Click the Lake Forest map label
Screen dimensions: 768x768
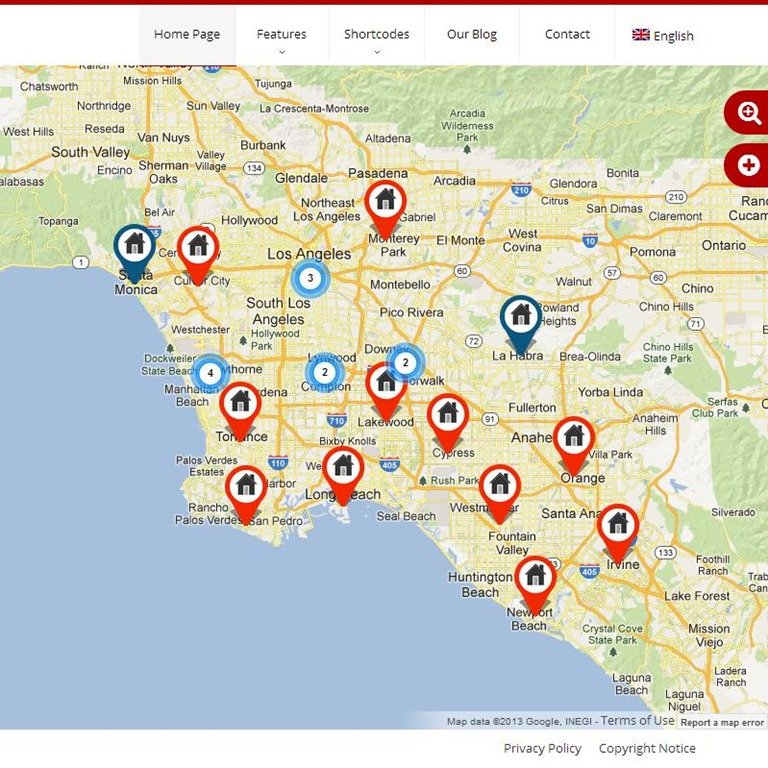click(696, 596)
